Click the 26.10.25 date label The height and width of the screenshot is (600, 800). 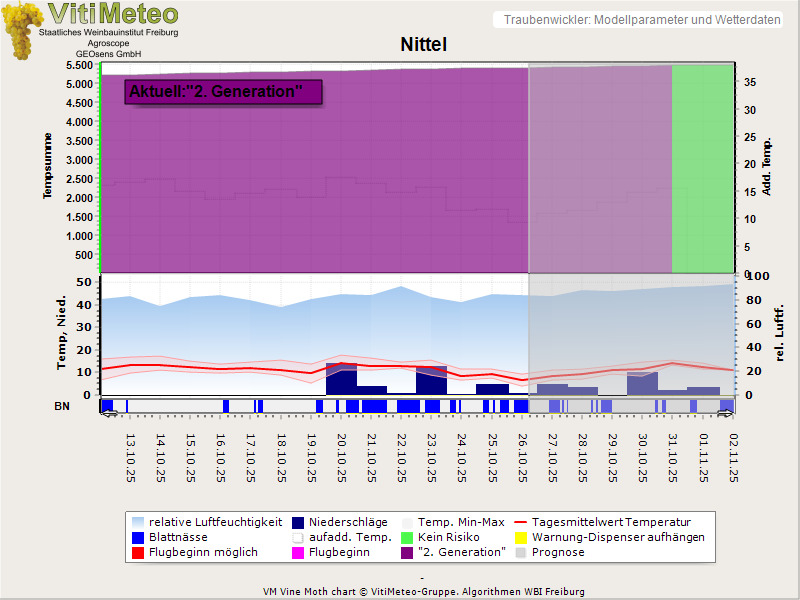coord(523,458)
